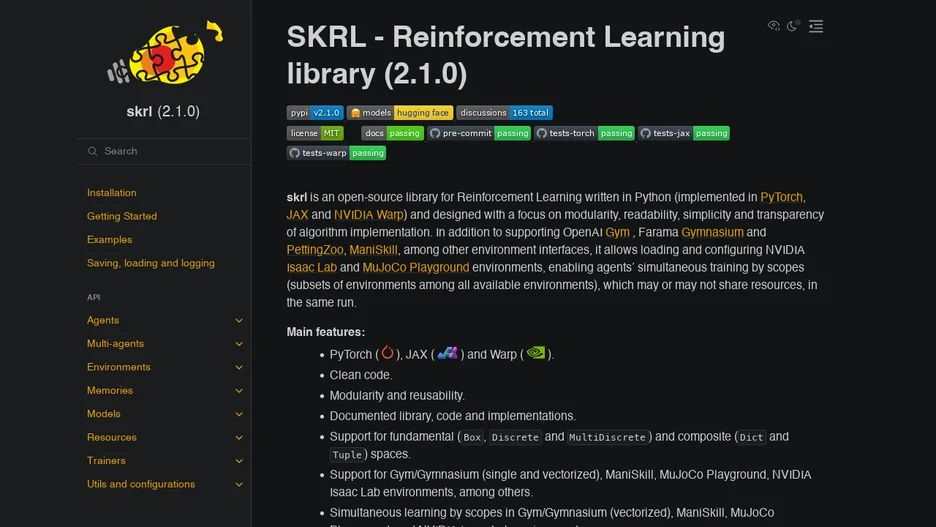Click the search magnifier icon

[x=93, y=152]
